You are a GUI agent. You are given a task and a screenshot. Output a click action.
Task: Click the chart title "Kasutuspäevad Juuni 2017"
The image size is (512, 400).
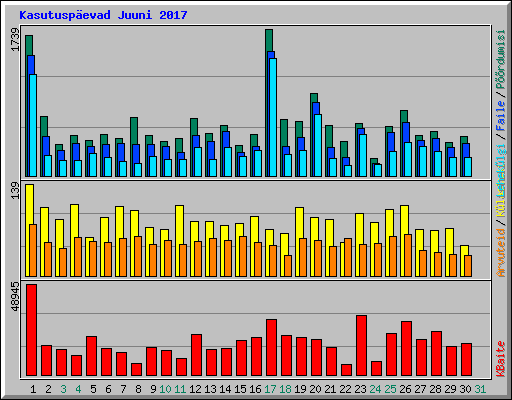[x=103, y=15]
